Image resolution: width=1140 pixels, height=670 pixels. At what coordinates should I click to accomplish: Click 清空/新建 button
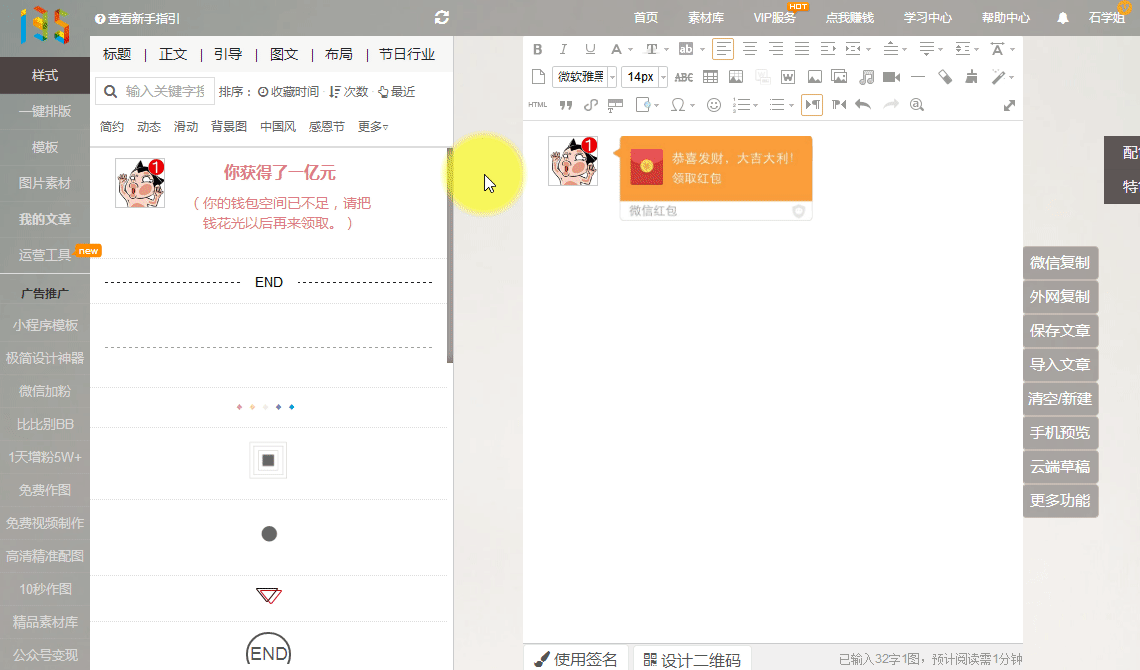[x=1060, y=399]
